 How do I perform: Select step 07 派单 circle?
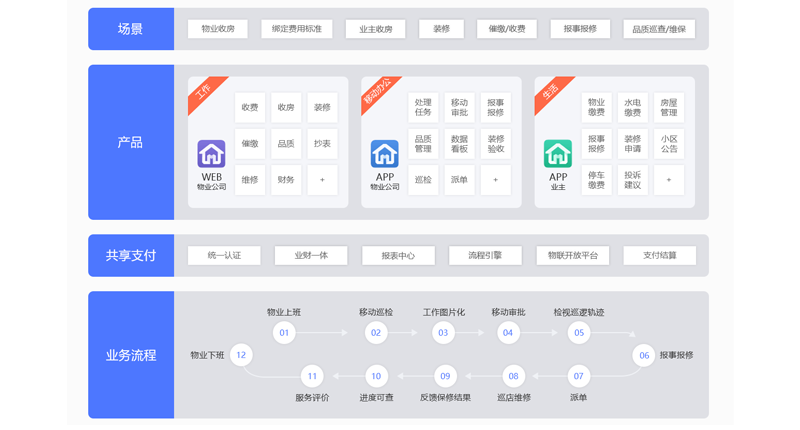[579, 376]
